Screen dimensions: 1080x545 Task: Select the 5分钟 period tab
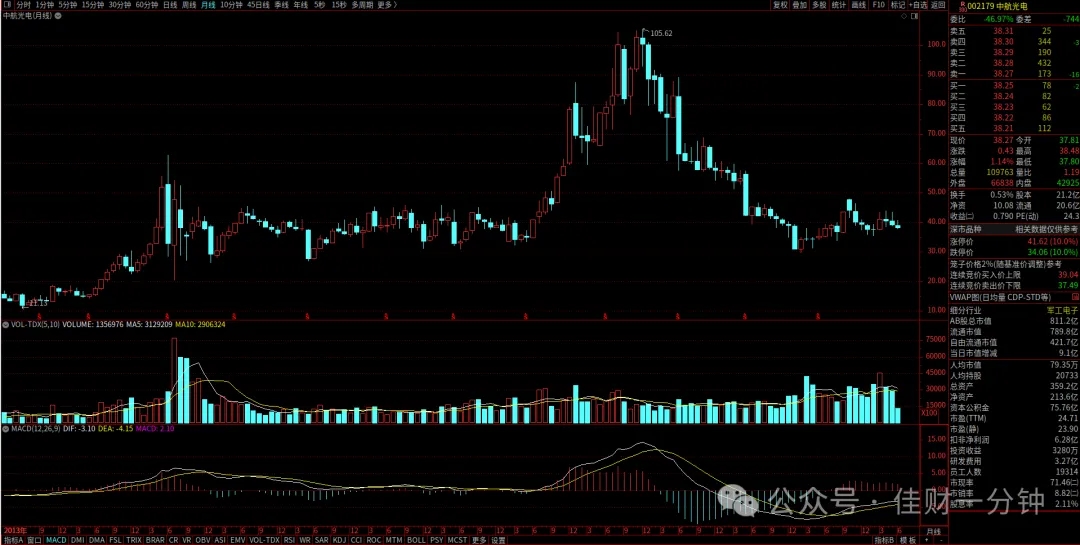[x=68, y=5]
